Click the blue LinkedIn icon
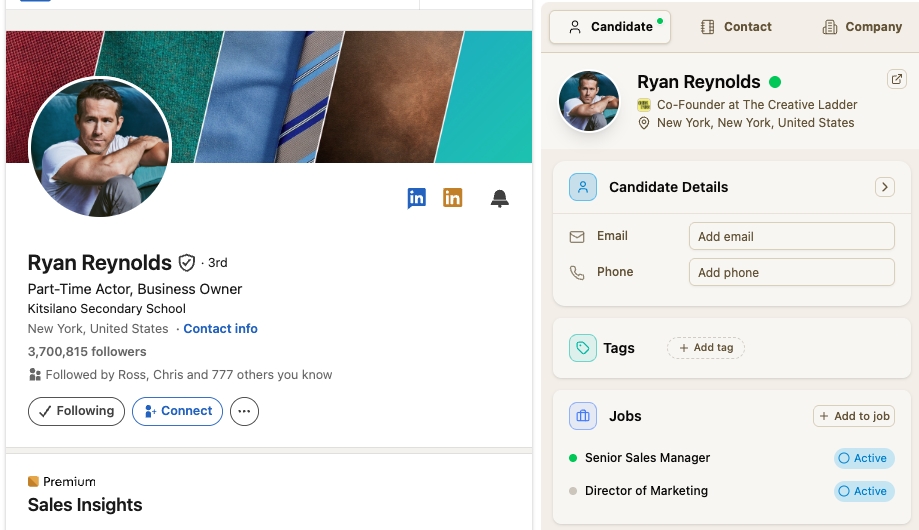 click(x=417, y=198)
